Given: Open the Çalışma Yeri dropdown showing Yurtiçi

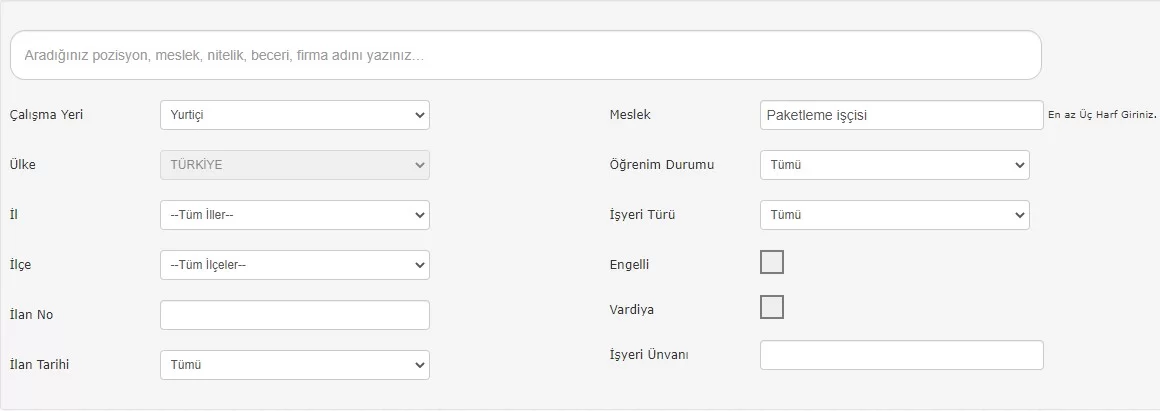Looking at the screenshot, I should point(294,115).
